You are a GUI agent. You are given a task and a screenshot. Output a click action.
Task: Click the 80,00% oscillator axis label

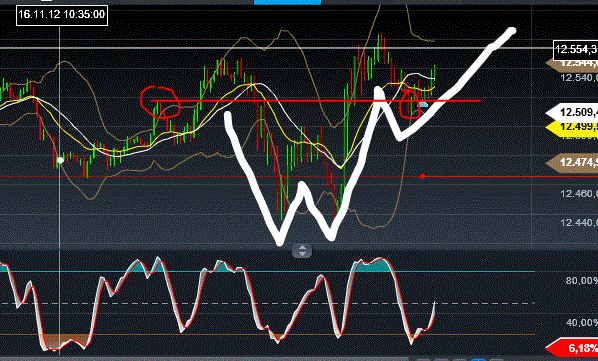click(x=582, y=281)
